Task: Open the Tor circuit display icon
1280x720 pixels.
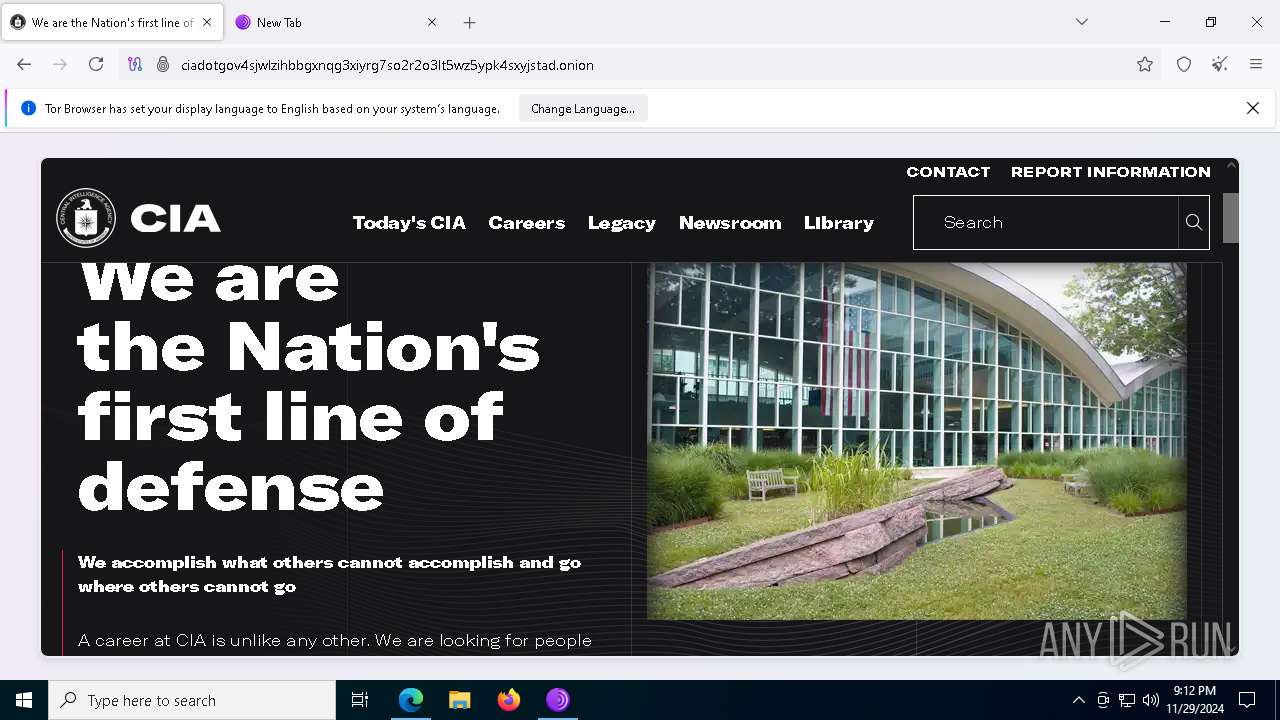Action: [x=135, y=64]
